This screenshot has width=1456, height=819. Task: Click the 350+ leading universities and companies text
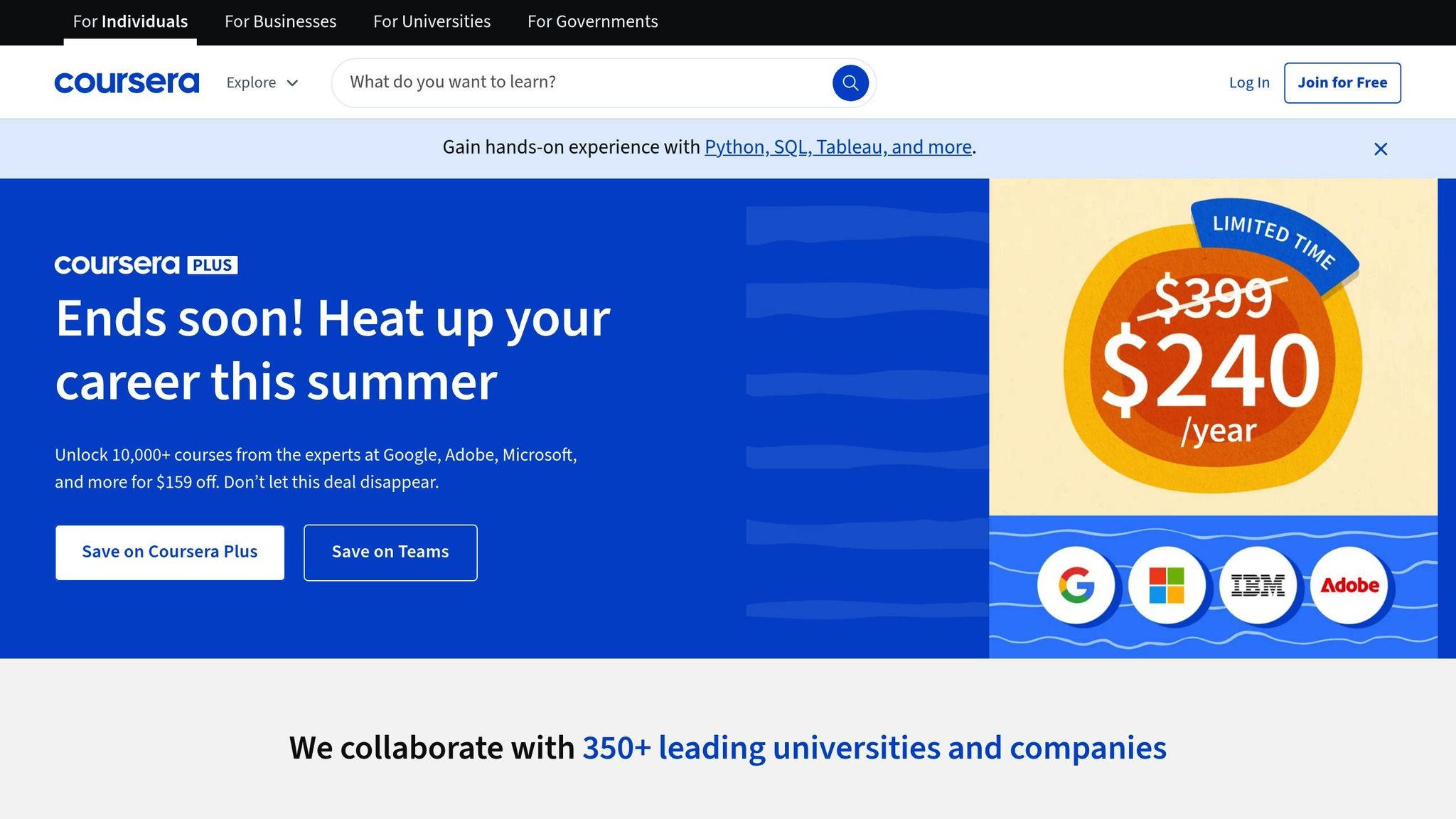point(874,748)
